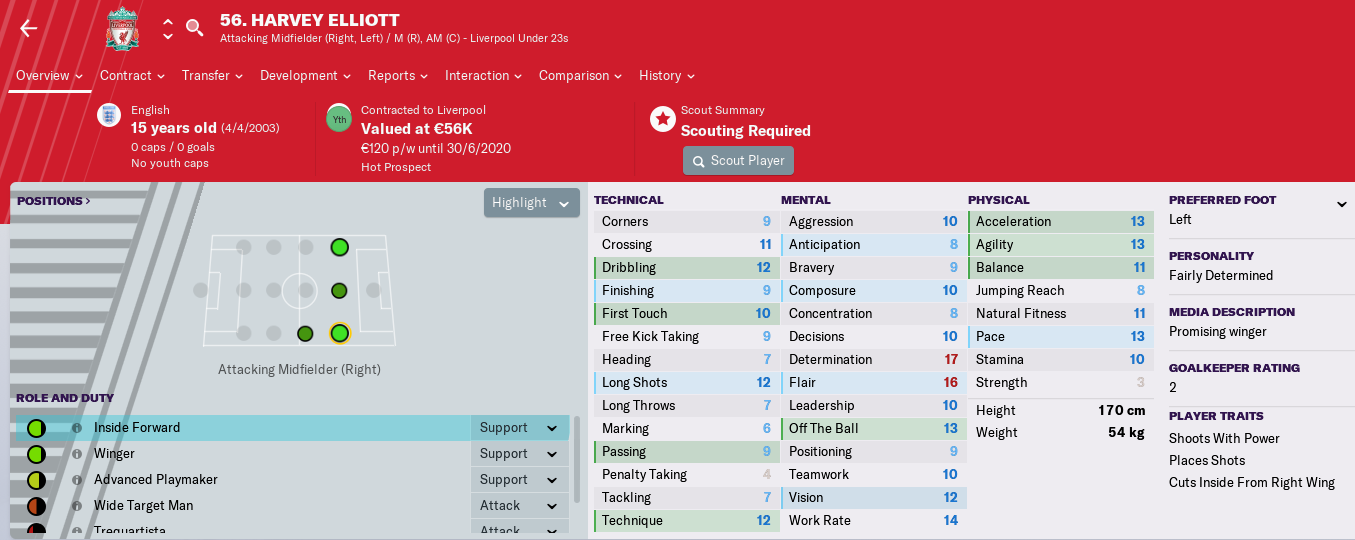This screenshot has height=540, width=1355.
Task: Click the Liverpool club crest
Action: [x=122, y=28]
